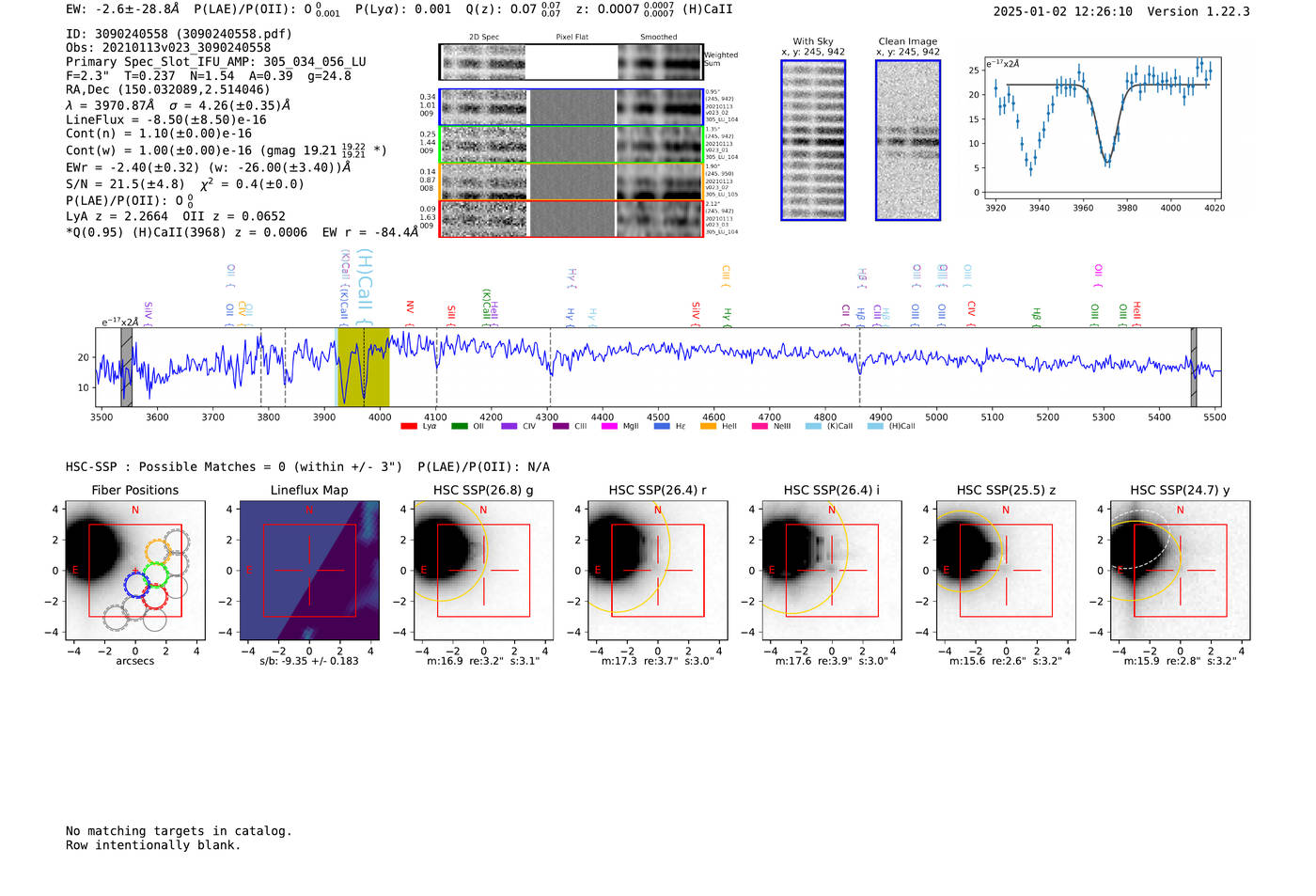The image size is (1316, 896).
Task: Open the HSC SSP(25.5) z cutout
Action: 1006,571
